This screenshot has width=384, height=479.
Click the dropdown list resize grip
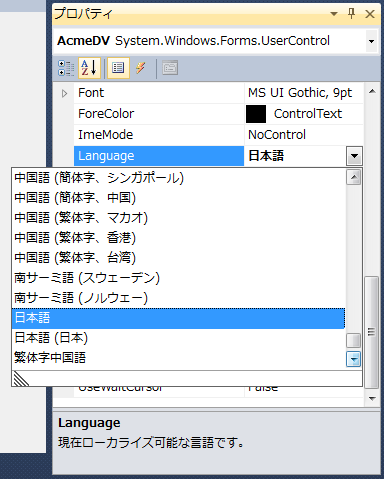click(21, 379)
